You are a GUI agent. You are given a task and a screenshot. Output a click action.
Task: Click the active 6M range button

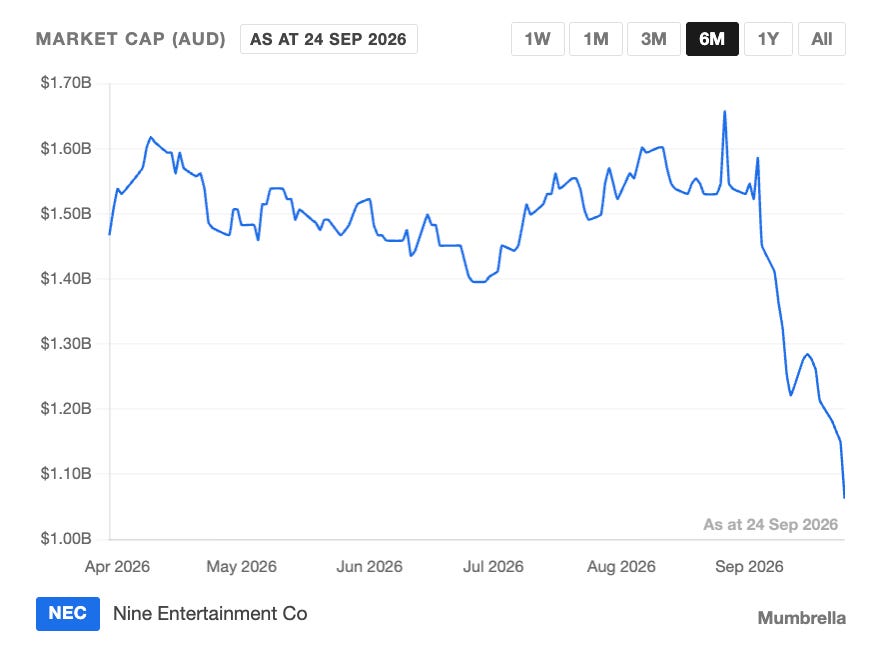[x=712, y=39]
